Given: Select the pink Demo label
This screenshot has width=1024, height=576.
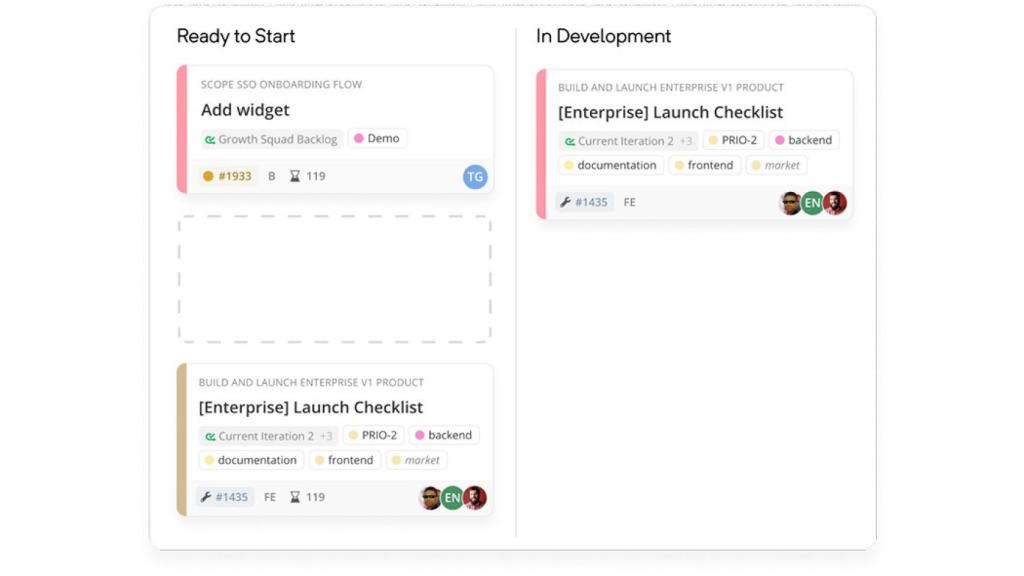Looking at the screenshot, I should [x=377, y=139].
